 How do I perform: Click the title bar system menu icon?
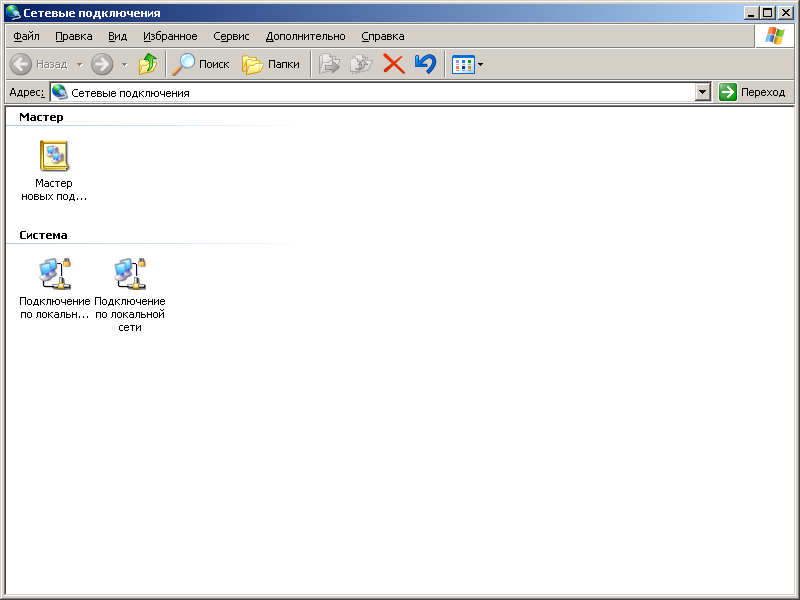click(x=13, y=13)
